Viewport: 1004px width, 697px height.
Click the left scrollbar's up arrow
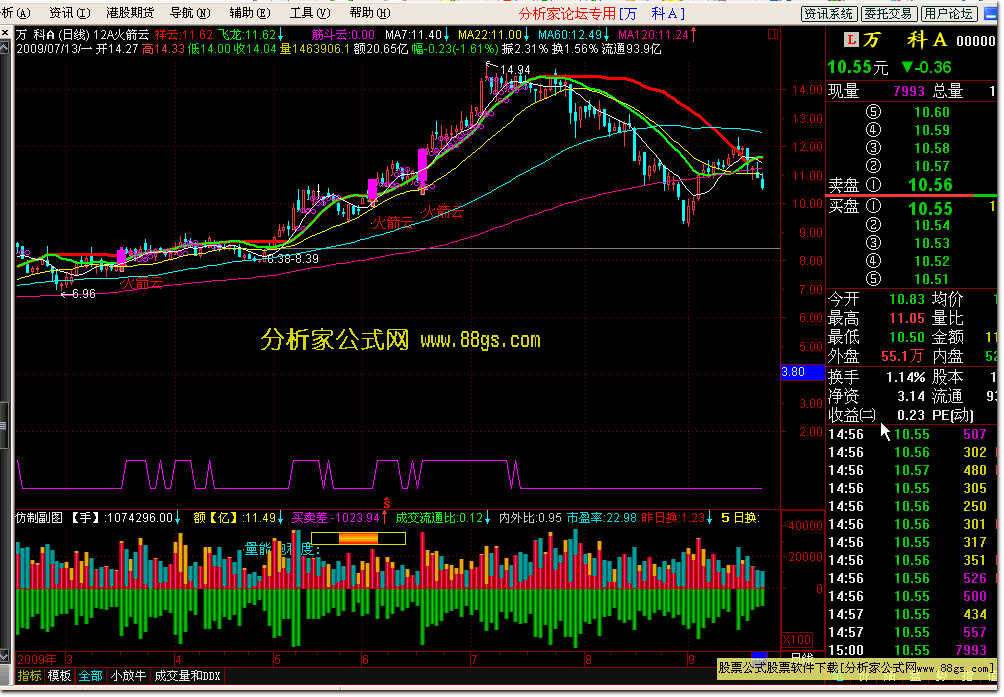(x=4, y=48)
